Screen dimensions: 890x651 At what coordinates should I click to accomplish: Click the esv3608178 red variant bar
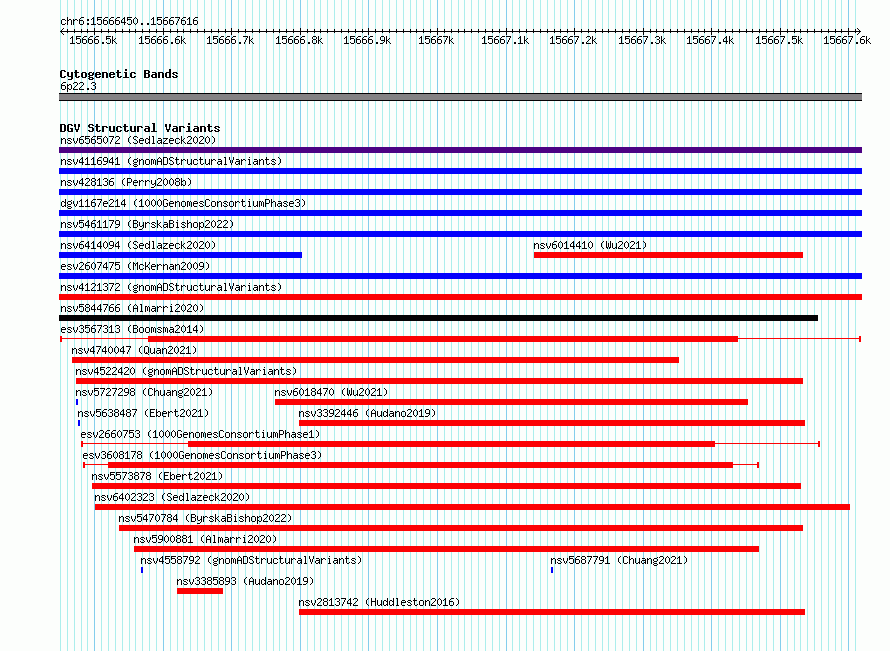pos(421,465)
